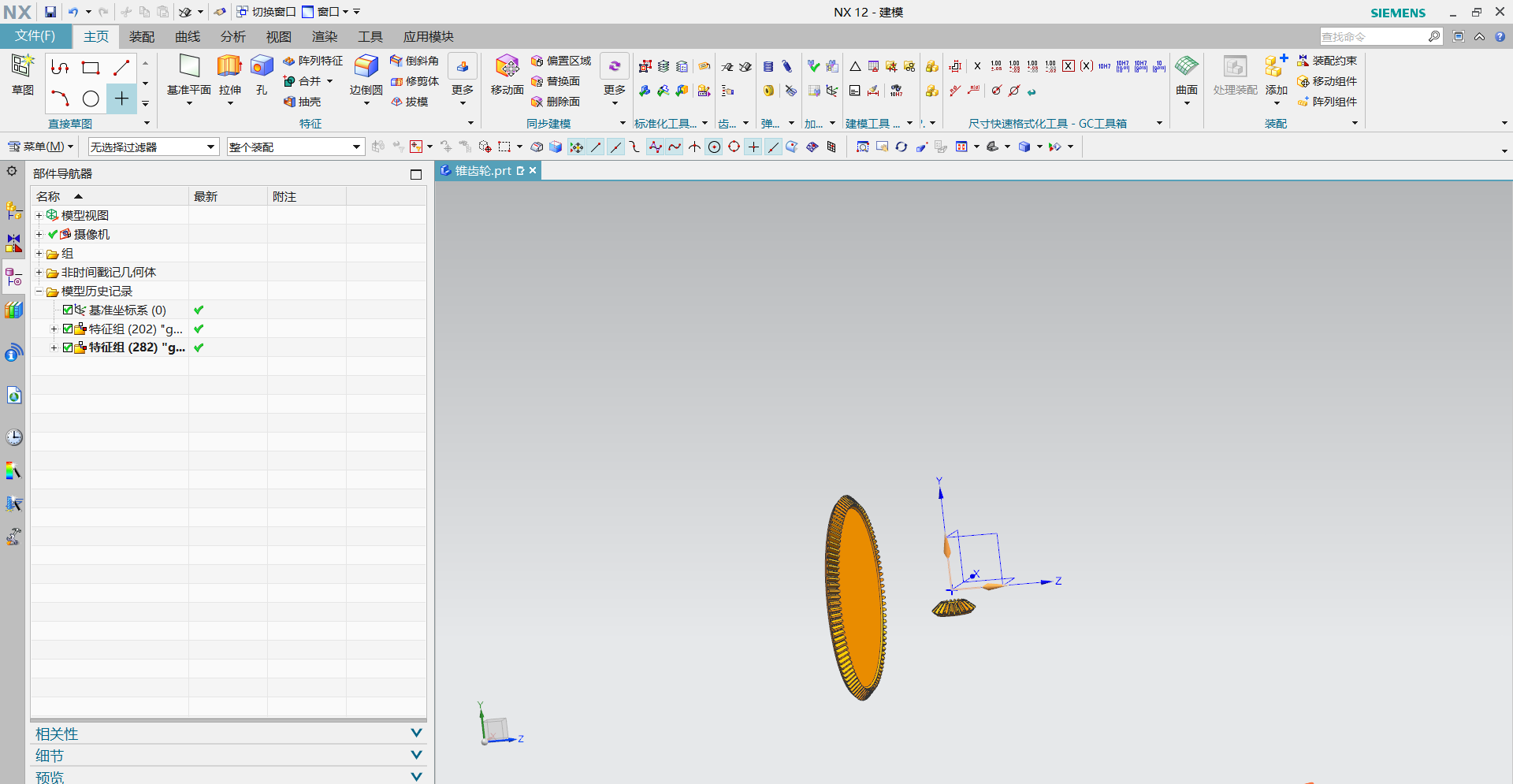Open the 窗口 dropdown in title bar
The width and height of the screenshot is (1513, 784).
325,12
